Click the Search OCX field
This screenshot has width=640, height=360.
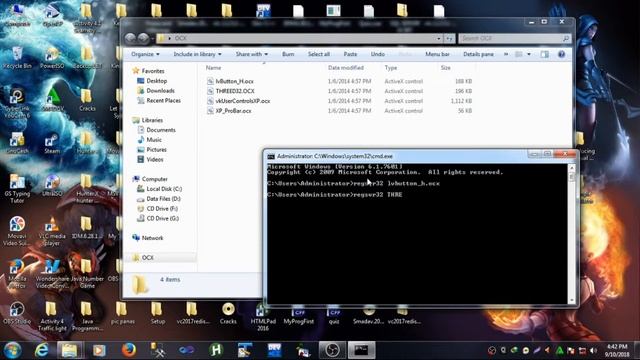click(x=514, y=38)
